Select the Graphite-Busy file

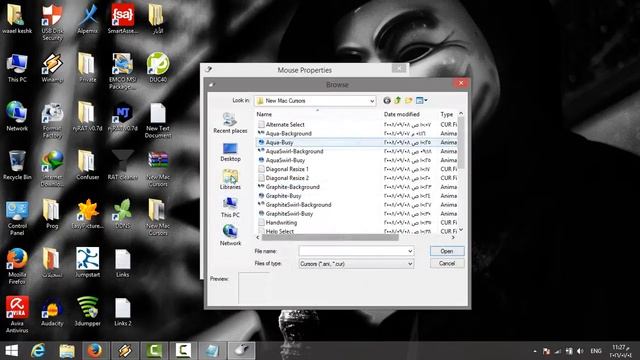point(283,196)
